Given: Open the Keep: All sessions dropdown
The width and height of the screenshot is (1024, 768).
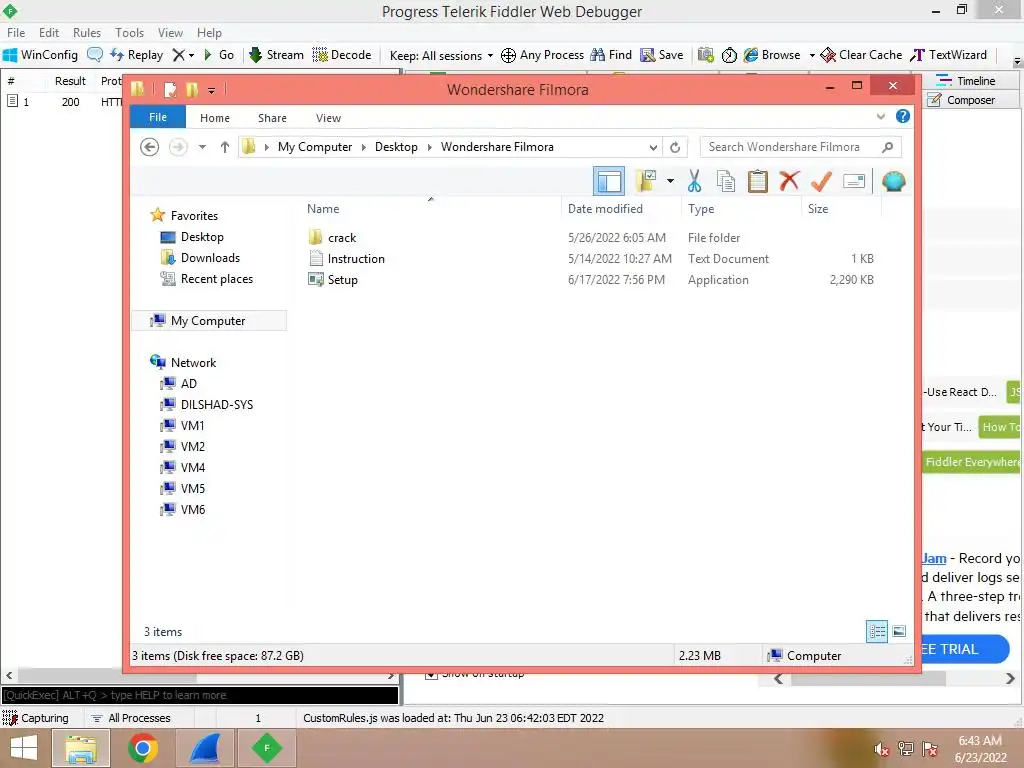Looking at the screenshot, I should pyautogui.click(x=441, y=56).
